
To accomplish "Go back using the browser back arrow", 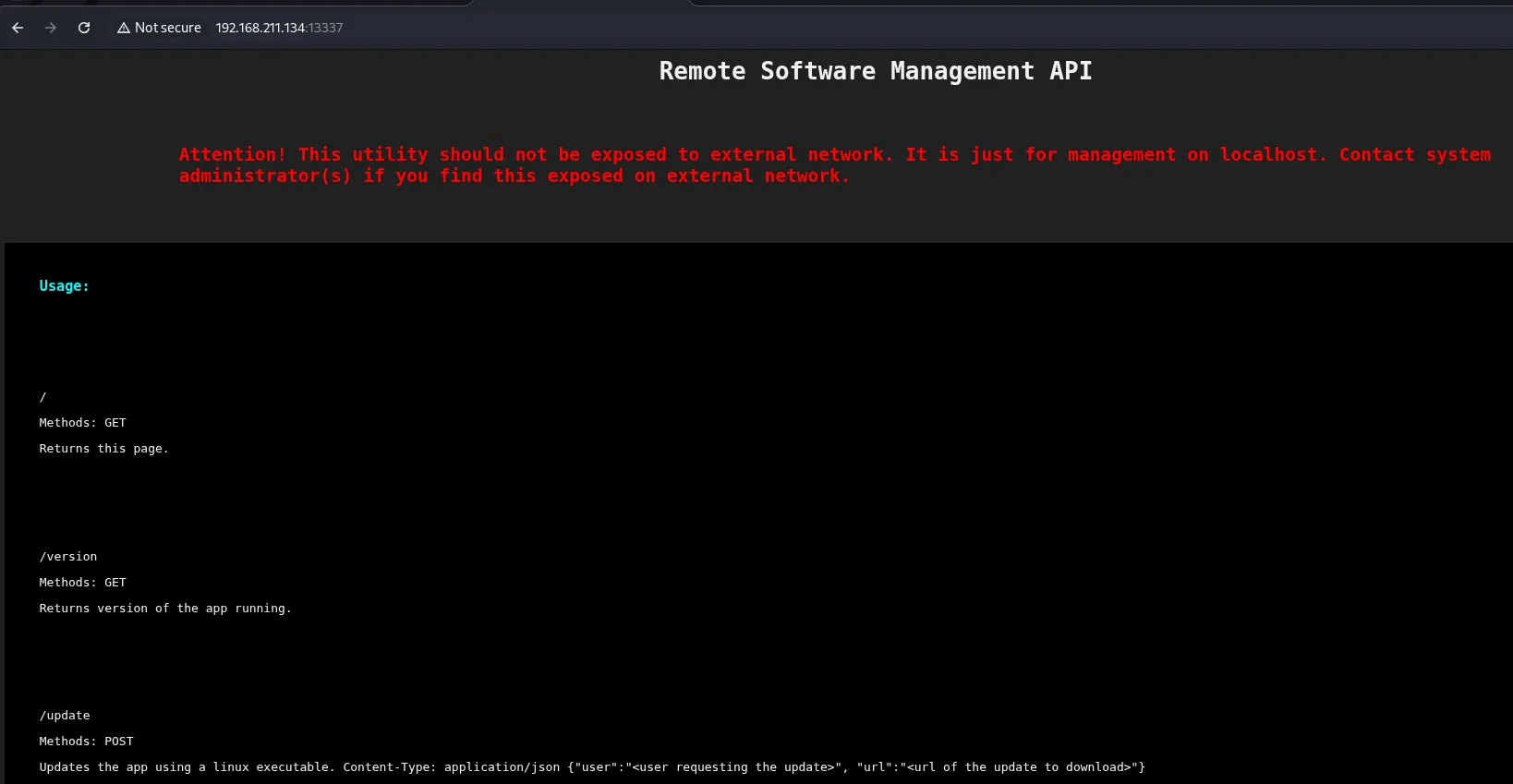I will (x=18, y=28).
